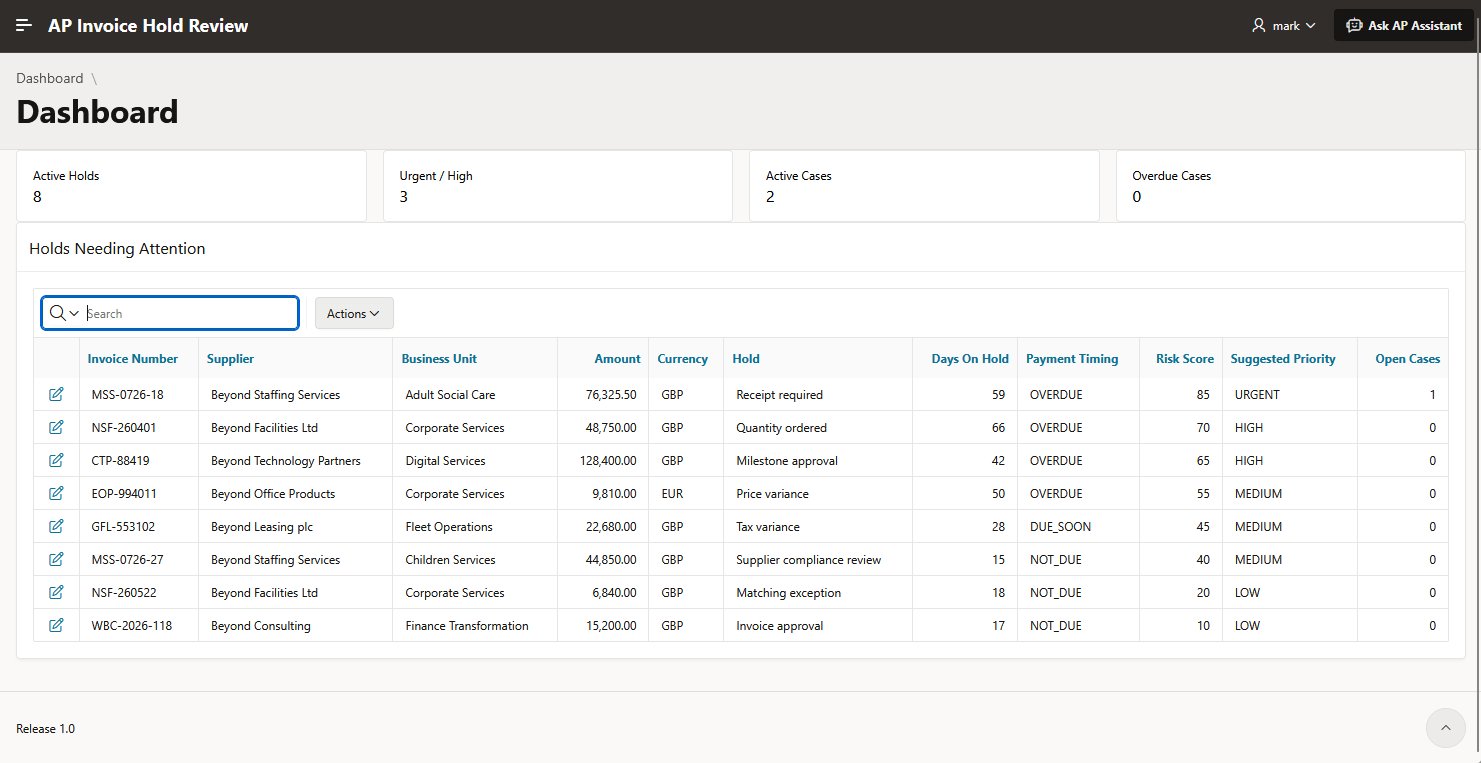Click the Dashboard breadcrumb link
This screenshot has width=1481, height=763.
coord(50,78)
